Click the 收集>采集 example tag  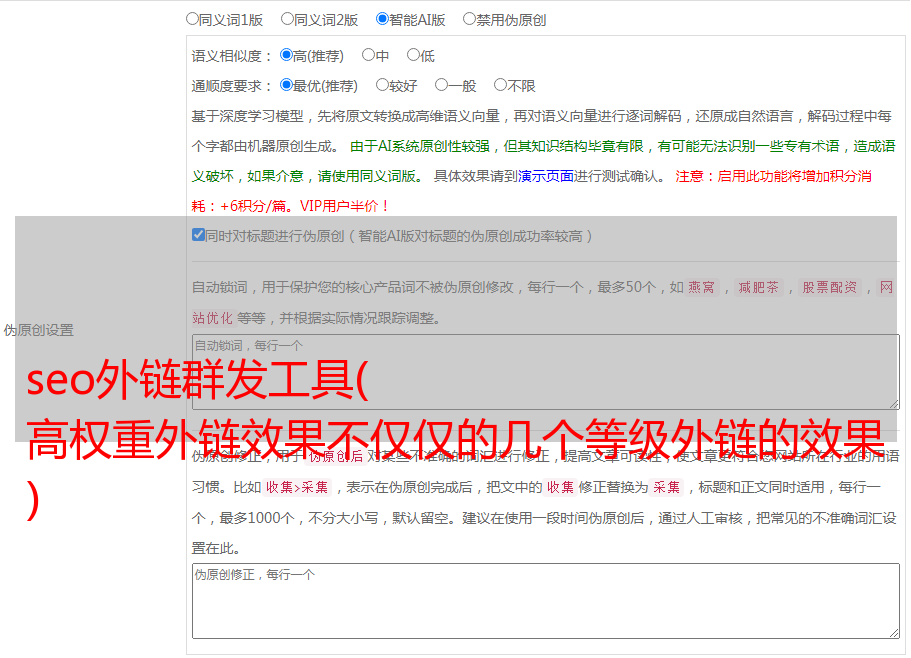tap(297, 487)
